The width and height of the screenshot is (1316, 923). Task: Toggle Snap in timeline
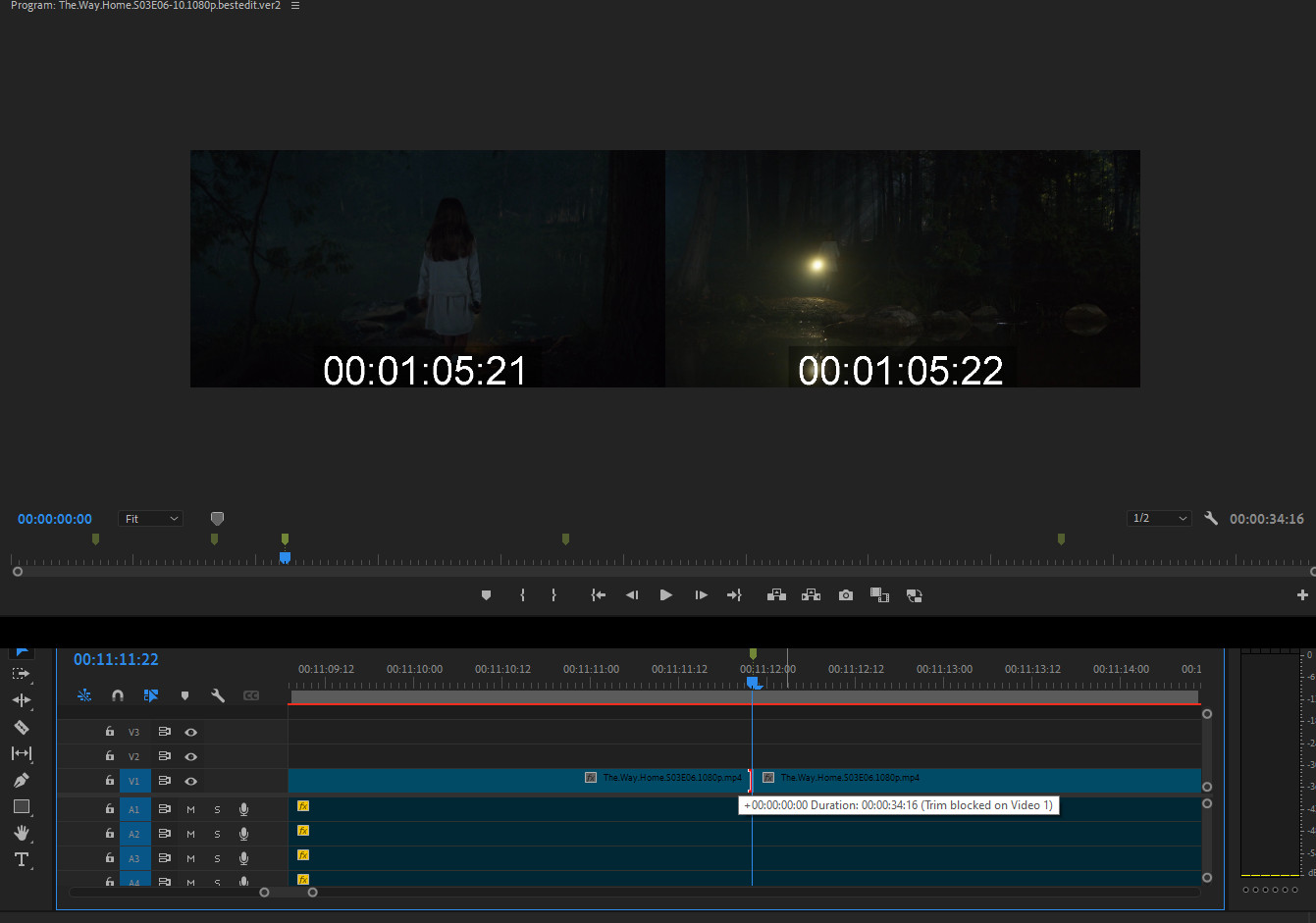tap(118, 695)
